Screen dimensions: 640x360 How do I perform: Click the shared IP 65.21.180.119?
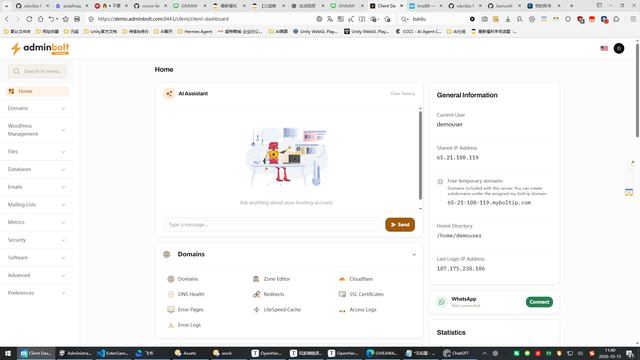pyautogui.click(x=458, y=158)
